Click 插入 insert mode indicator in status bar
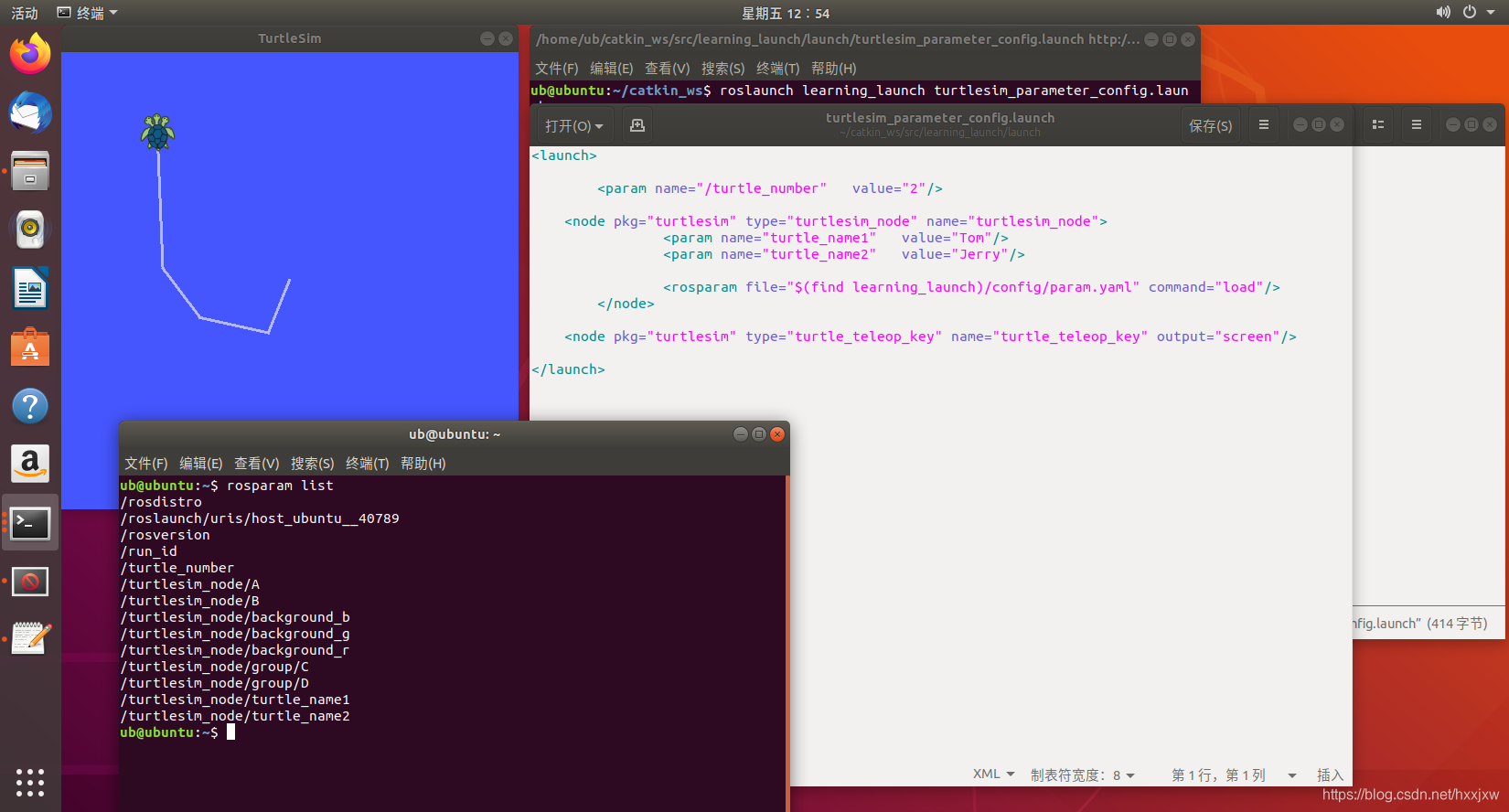 1330,775
